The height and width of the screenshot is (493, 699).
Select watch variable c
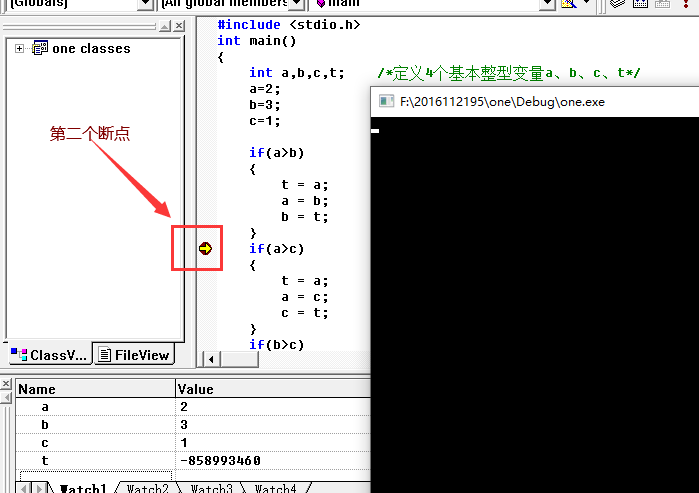point(45,443)
